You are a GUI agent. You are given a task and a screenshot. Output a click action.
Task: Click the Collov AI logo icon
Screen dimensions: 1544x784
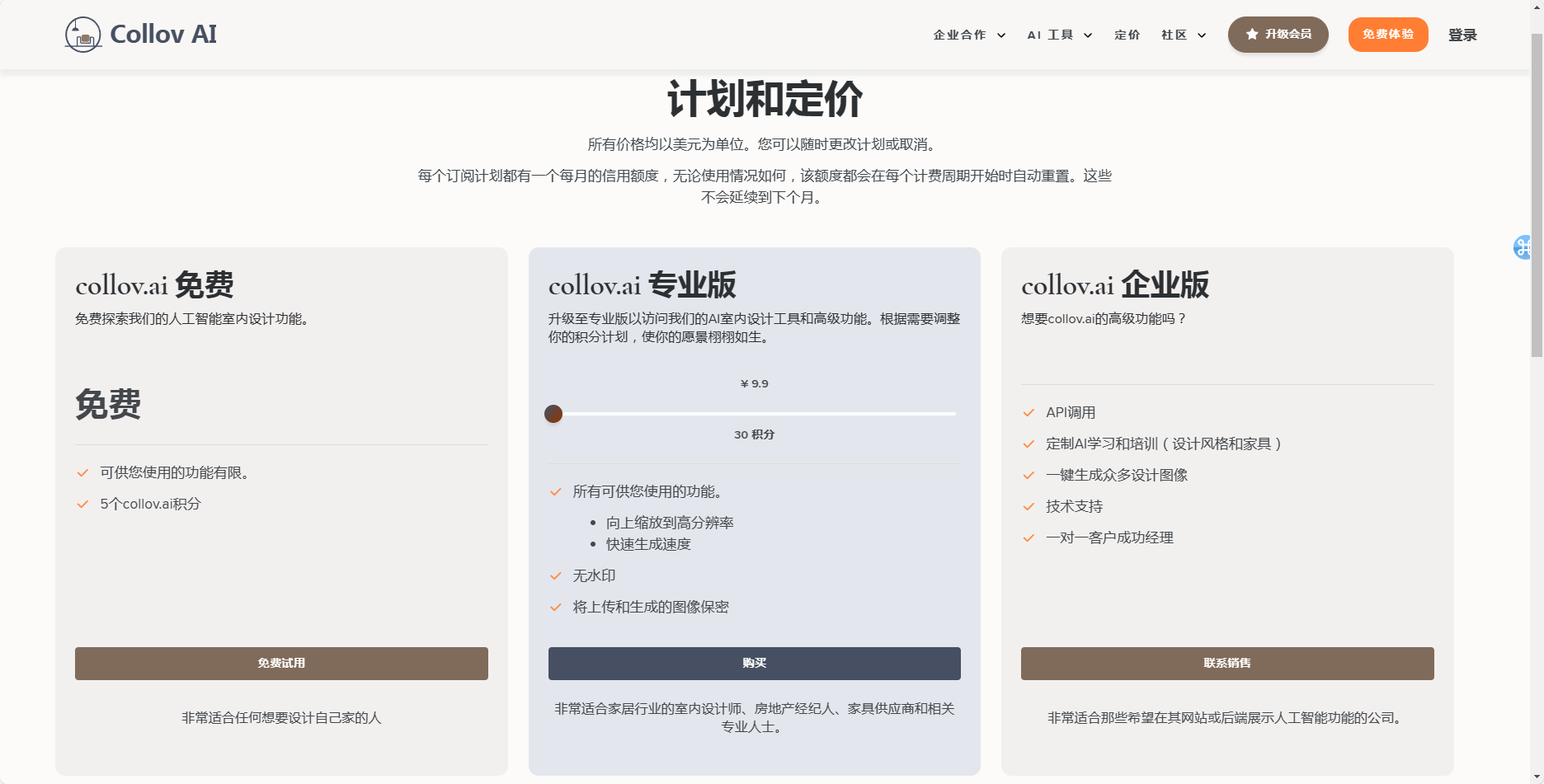click(82, 35)
